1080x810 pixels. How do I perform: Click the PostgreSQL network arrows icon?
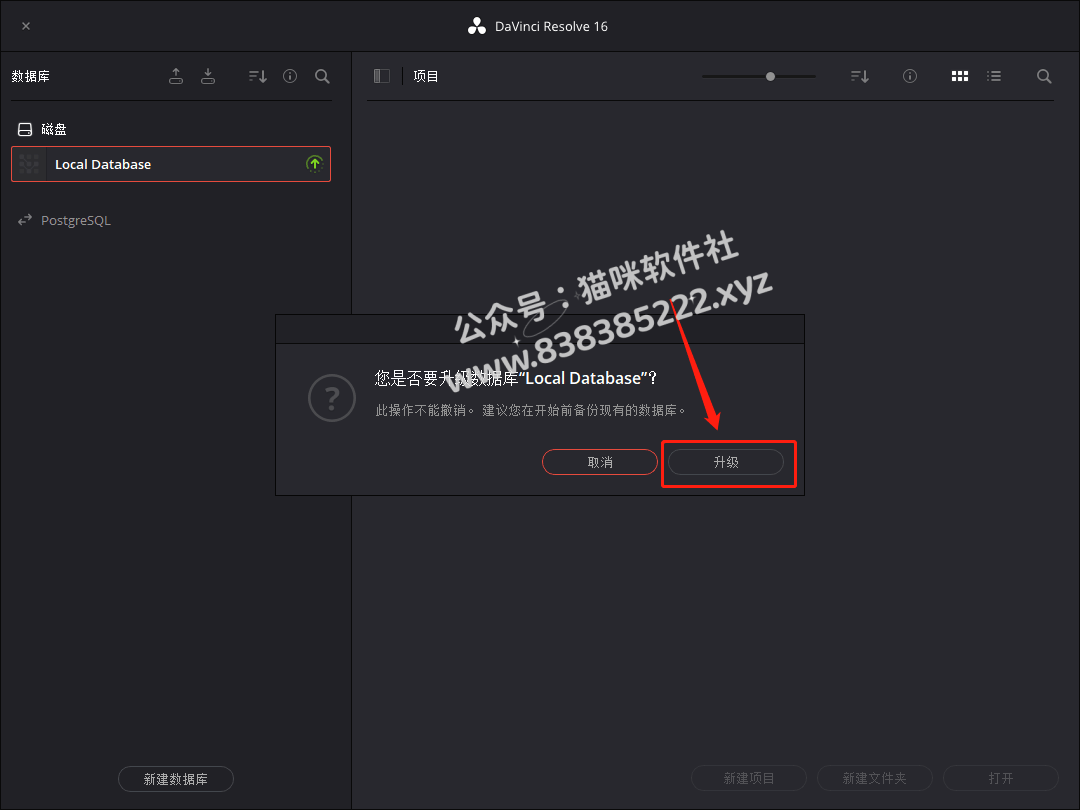point(25,220)
